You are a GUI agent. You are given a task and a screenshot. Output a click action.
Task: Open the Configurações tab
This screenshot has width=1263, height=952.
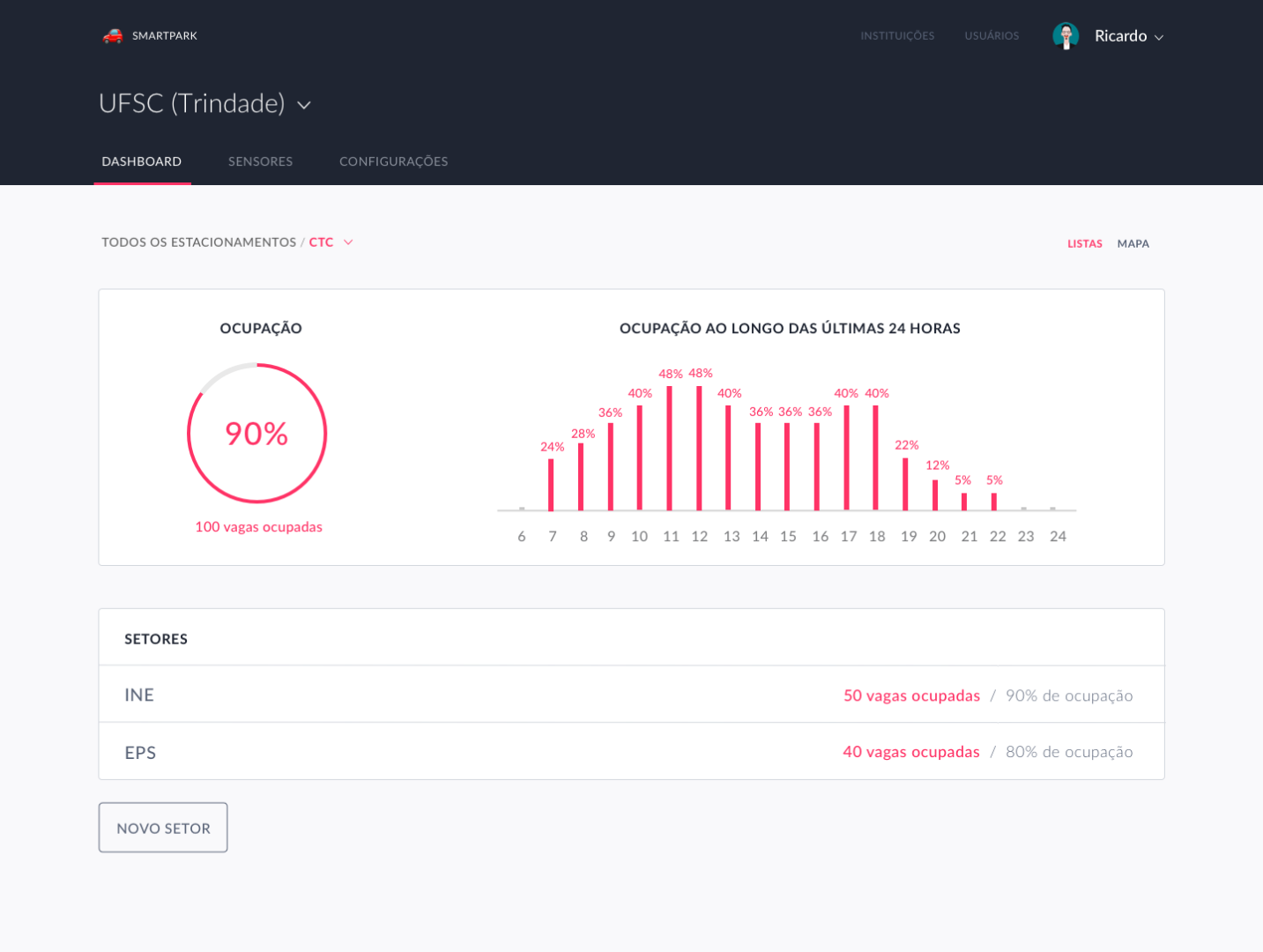pyautogui.click(x=393, y=161)
